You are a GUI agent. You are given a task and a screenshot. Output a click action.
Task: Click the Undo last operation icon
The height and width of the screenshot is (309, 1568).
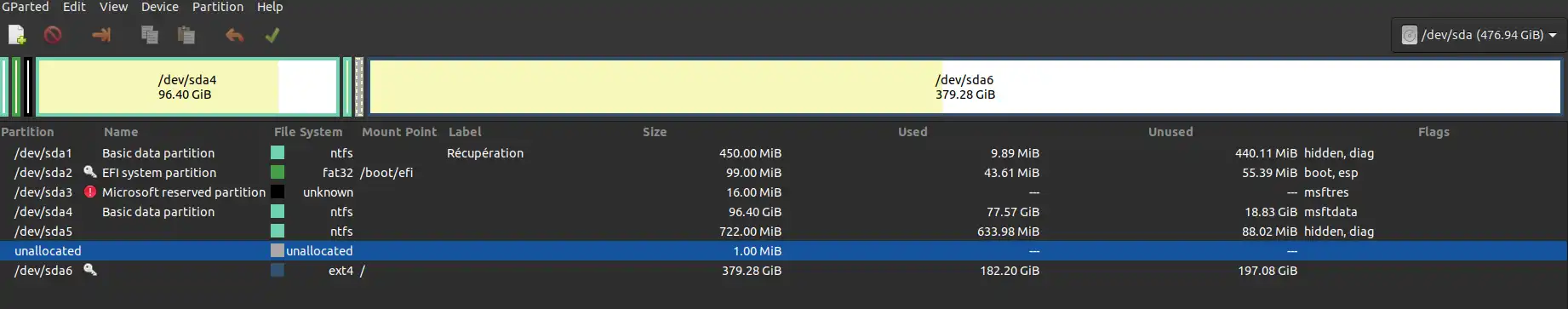pos(234,35)
